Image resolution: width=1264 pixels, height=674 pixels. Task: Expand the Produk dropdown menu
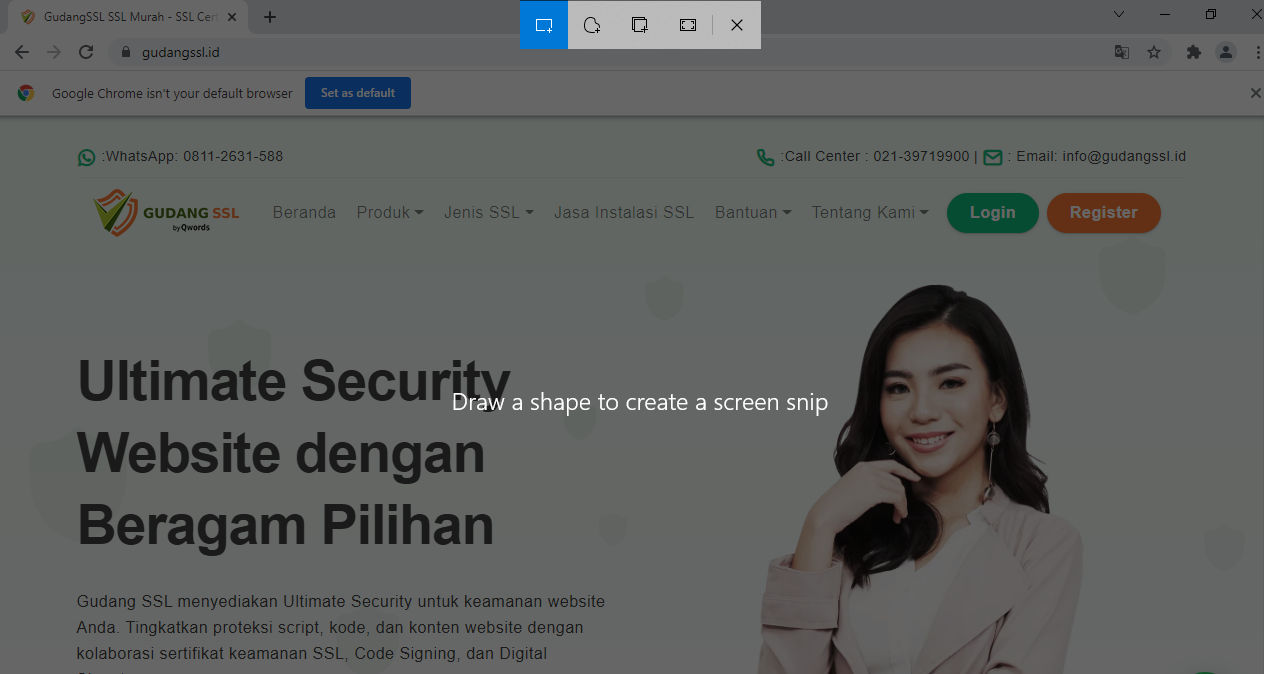pos(390,212)
